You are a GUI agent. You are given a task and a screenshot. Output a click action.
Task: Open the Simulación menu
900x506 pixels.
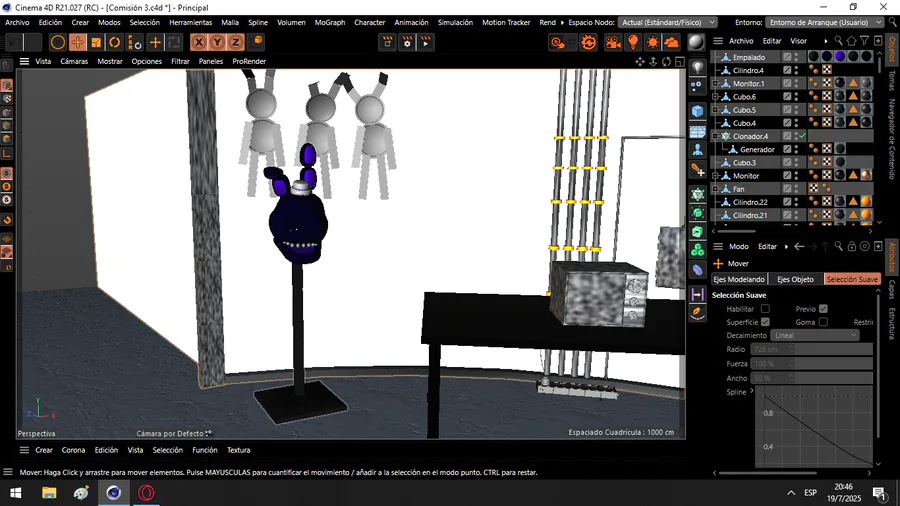455,22
